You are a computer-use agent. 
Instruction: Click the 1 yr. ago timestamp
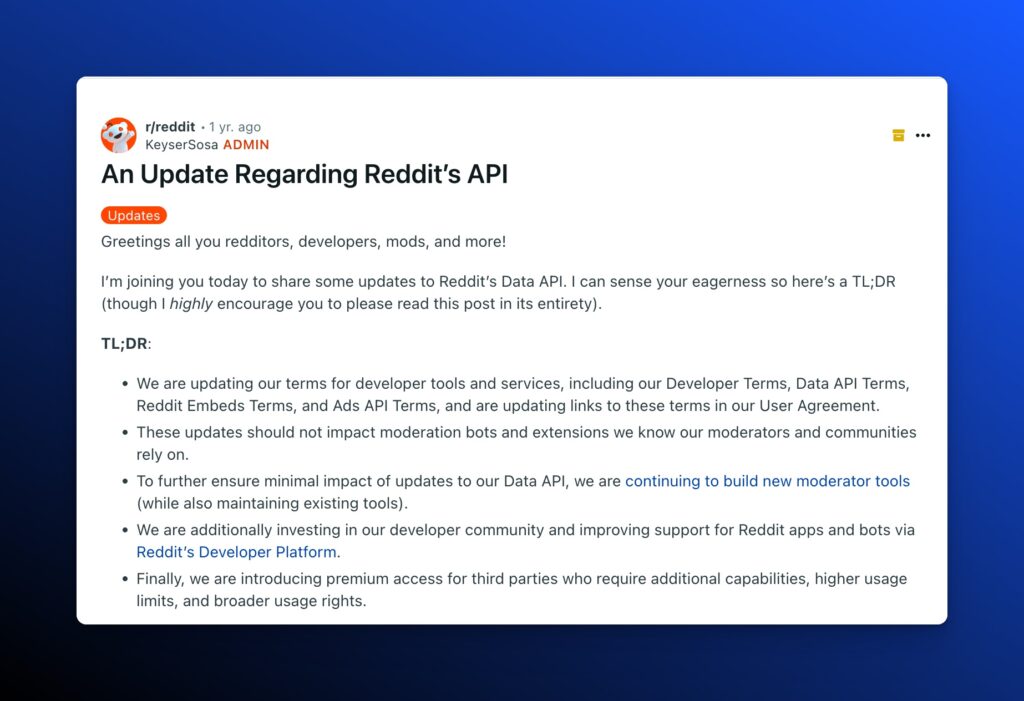(235, 126)
